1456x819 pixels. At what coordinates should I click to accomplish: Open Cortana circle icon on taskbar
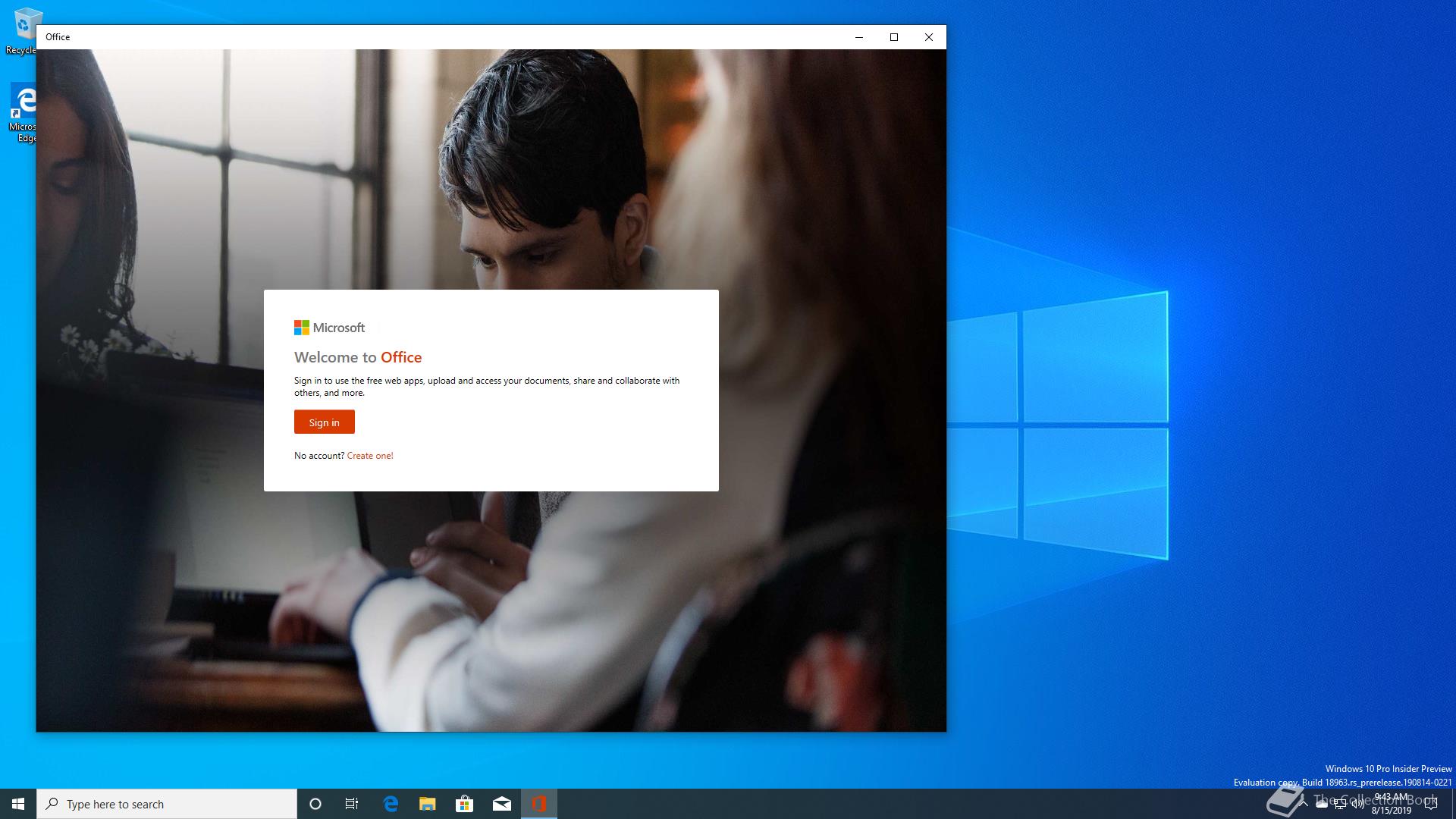(315, 804)
